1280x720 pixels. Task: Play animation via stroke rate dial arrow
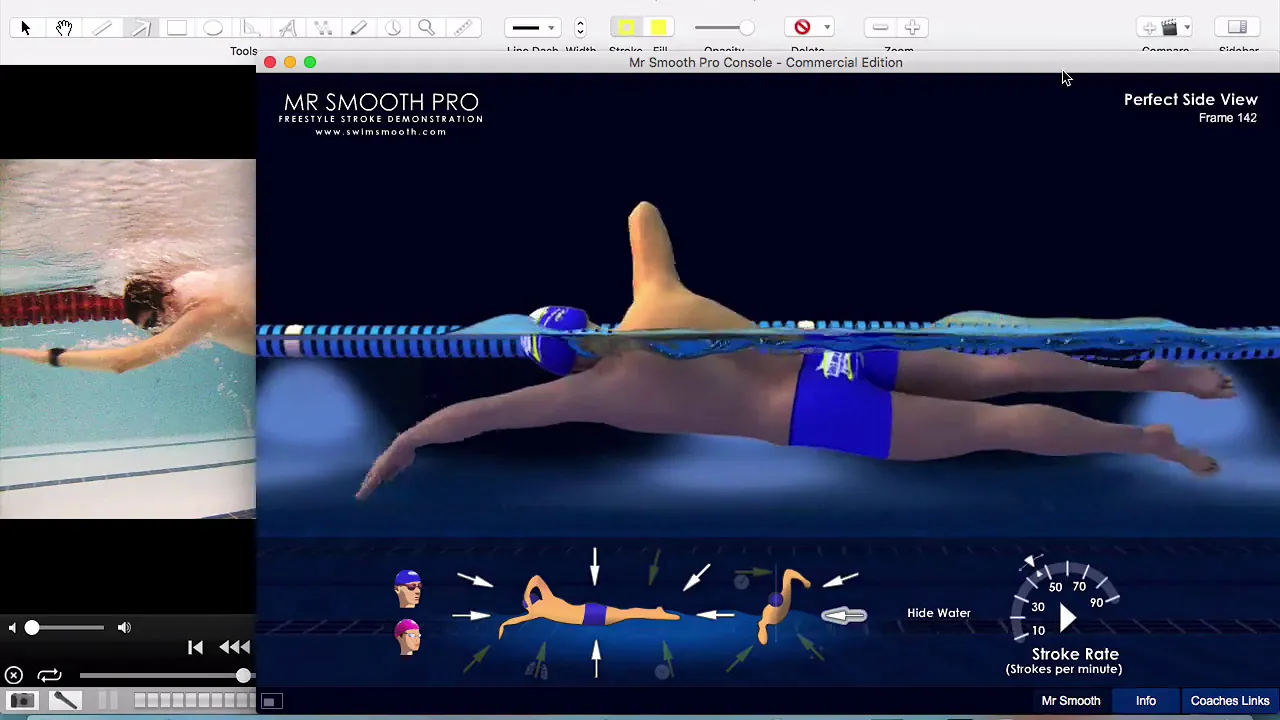[x=1068, y=618]
